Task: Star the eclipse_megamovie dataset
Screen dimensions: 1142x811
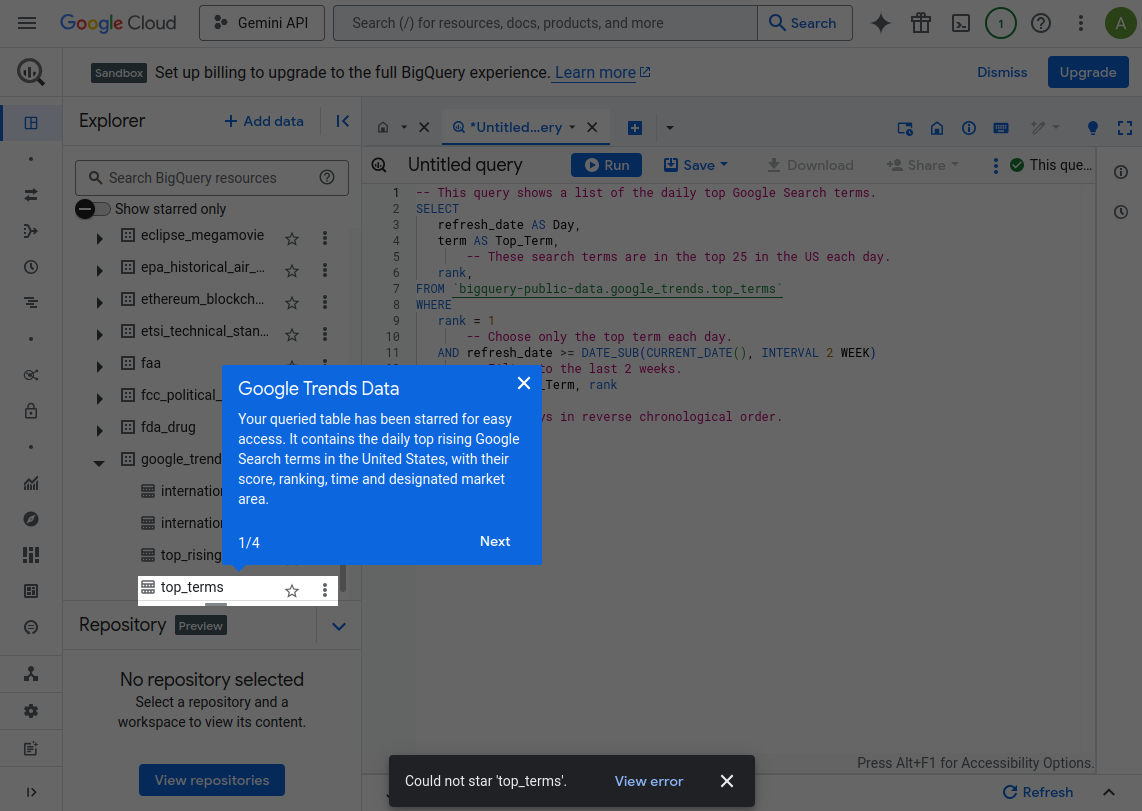Action: [x=292, y=239]
